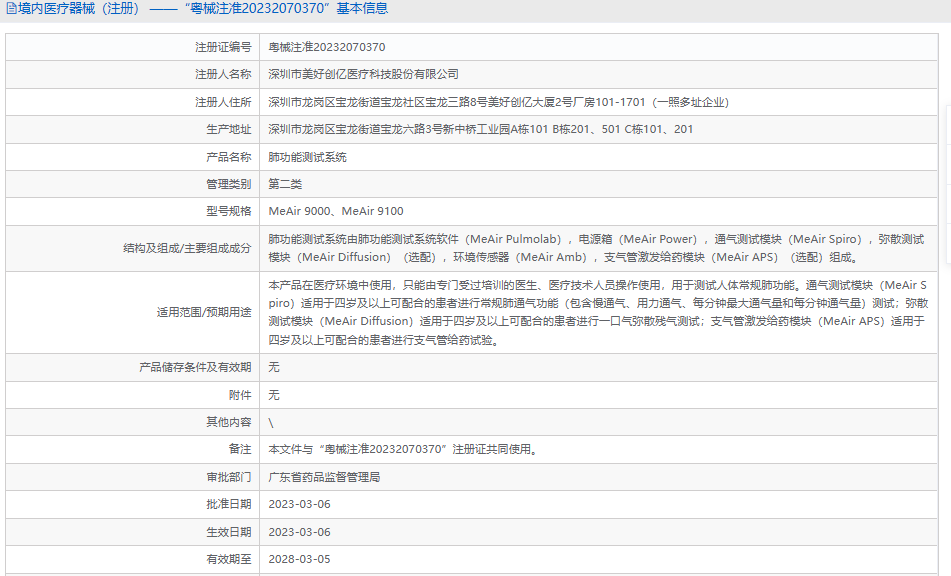The image size is (951, 576).
Task: Click the 生产地址 label
Action: click(228, 129)
